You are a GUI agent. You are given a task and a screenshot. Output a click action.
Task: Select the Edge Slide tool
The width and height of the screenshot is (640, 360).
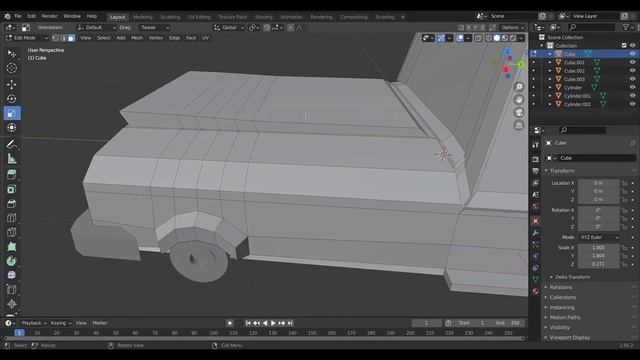click(x=11, y=289)
